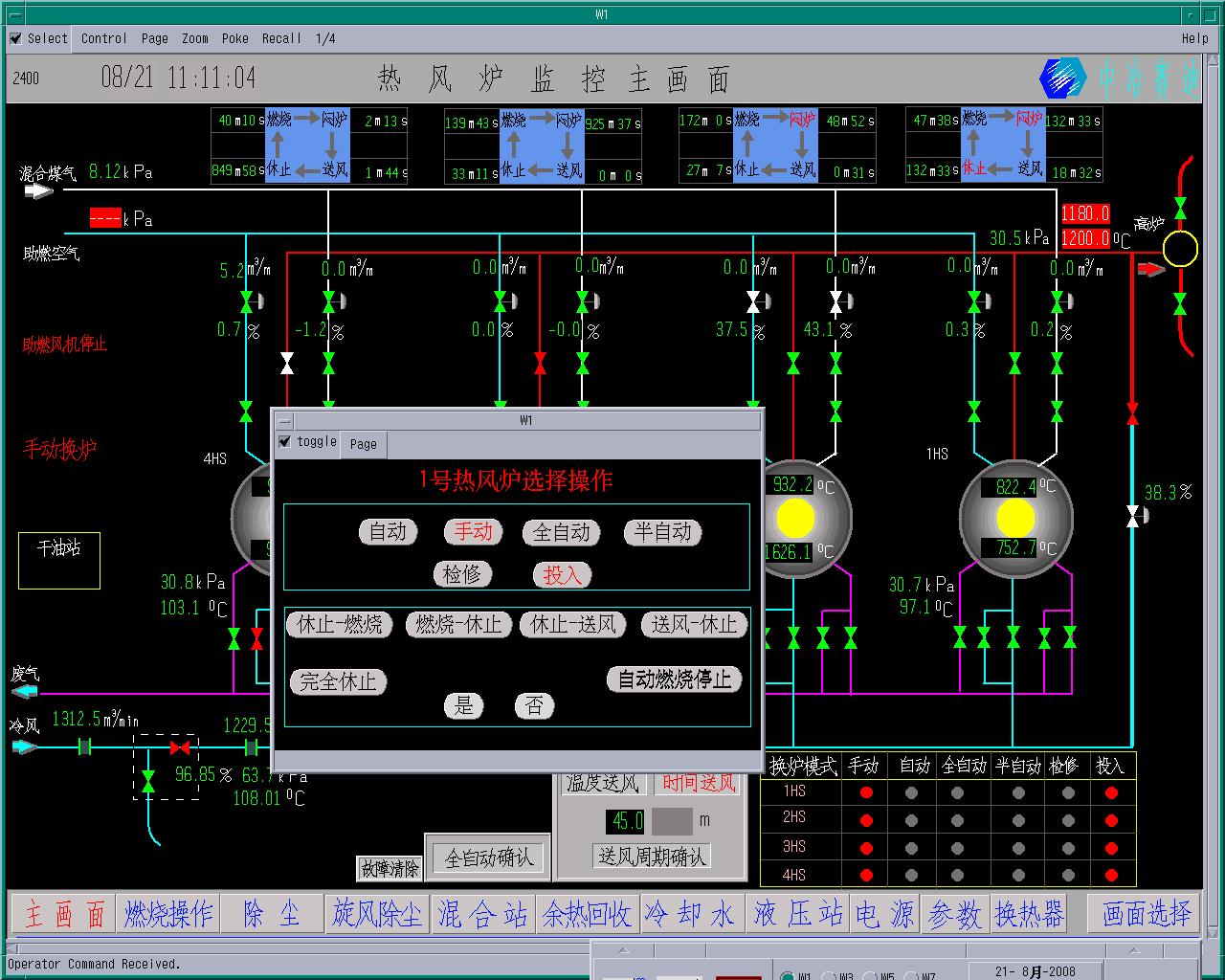This screenshot has width=1225, height=980.
Task: Select 自动 mode in dialog
Action: pos(388,532)
